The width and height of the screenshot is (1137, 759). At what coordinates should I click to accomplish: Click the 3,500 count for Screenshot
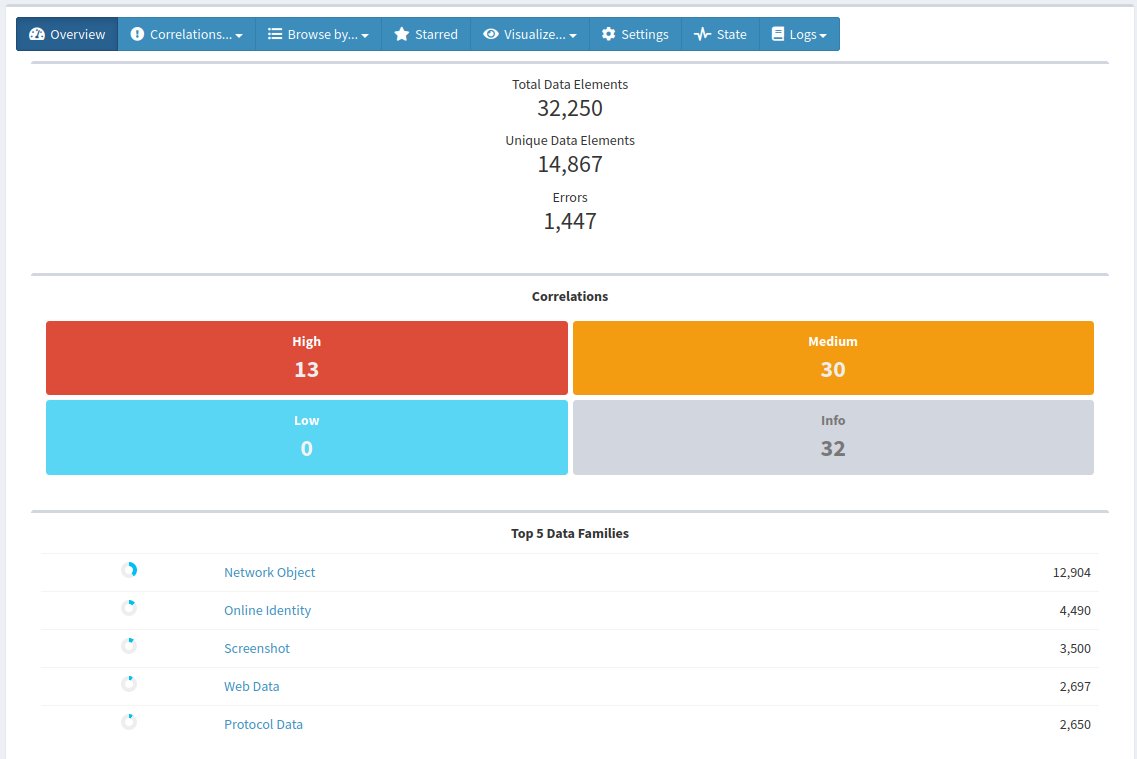[x=1075, y=648]
